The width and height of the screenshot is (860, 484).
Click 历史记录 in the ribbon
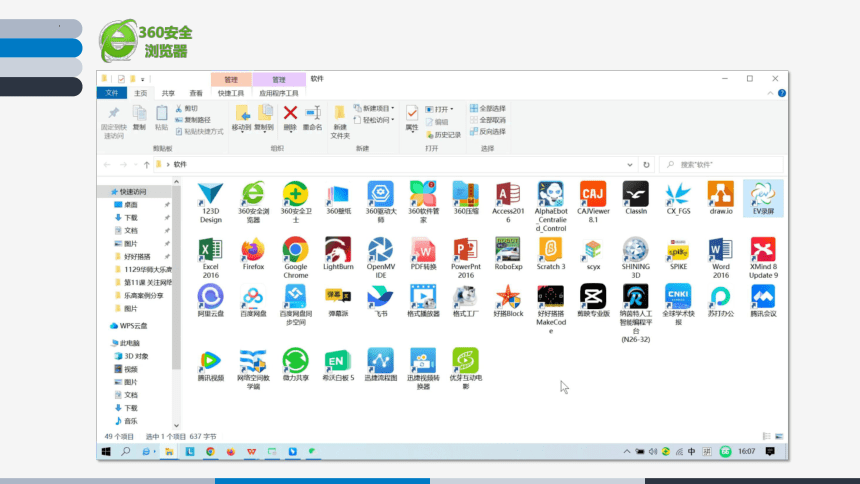point(443,134)
